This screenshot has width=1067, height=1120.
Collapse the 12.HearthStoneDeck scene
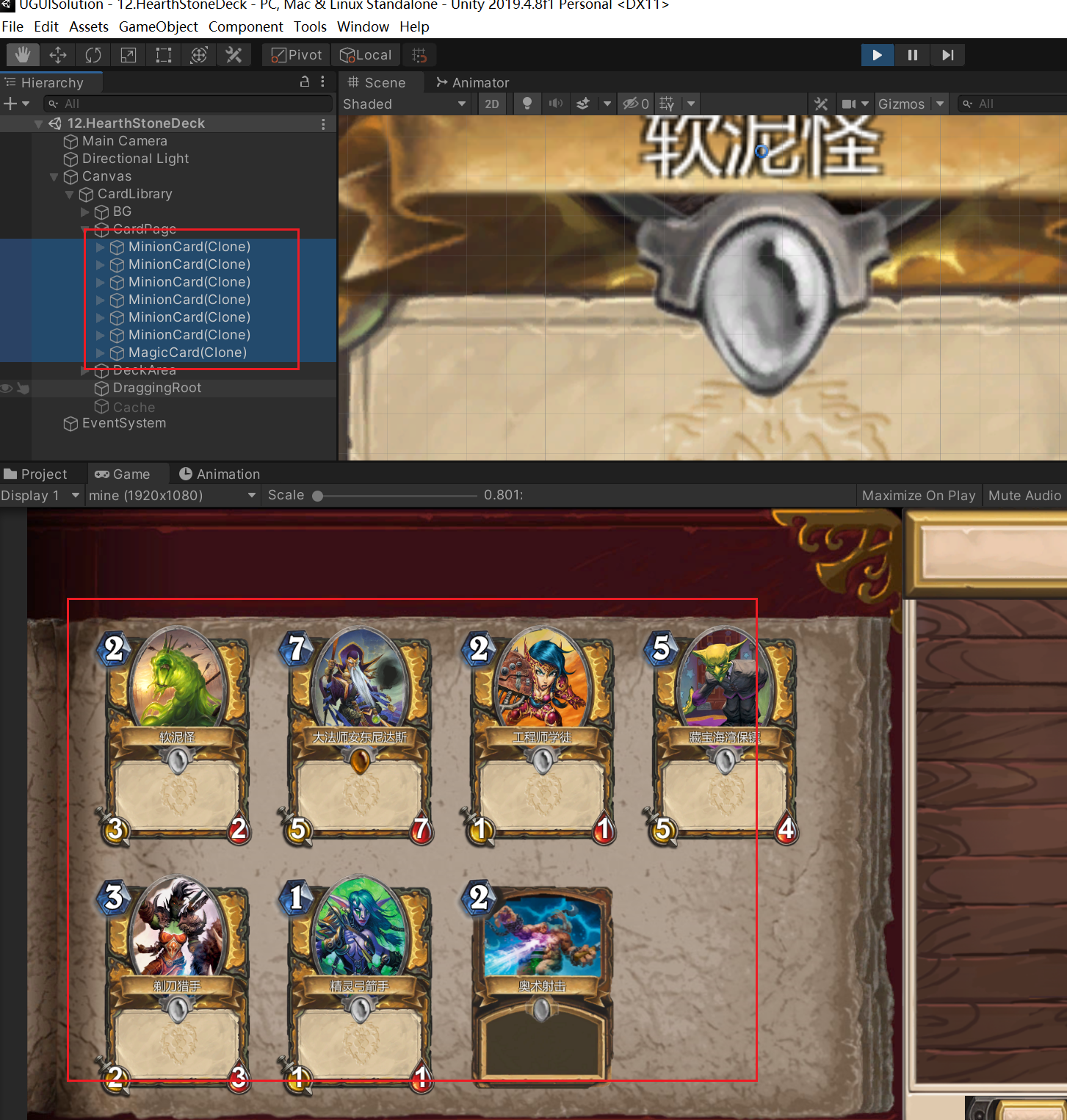point(38,124)
